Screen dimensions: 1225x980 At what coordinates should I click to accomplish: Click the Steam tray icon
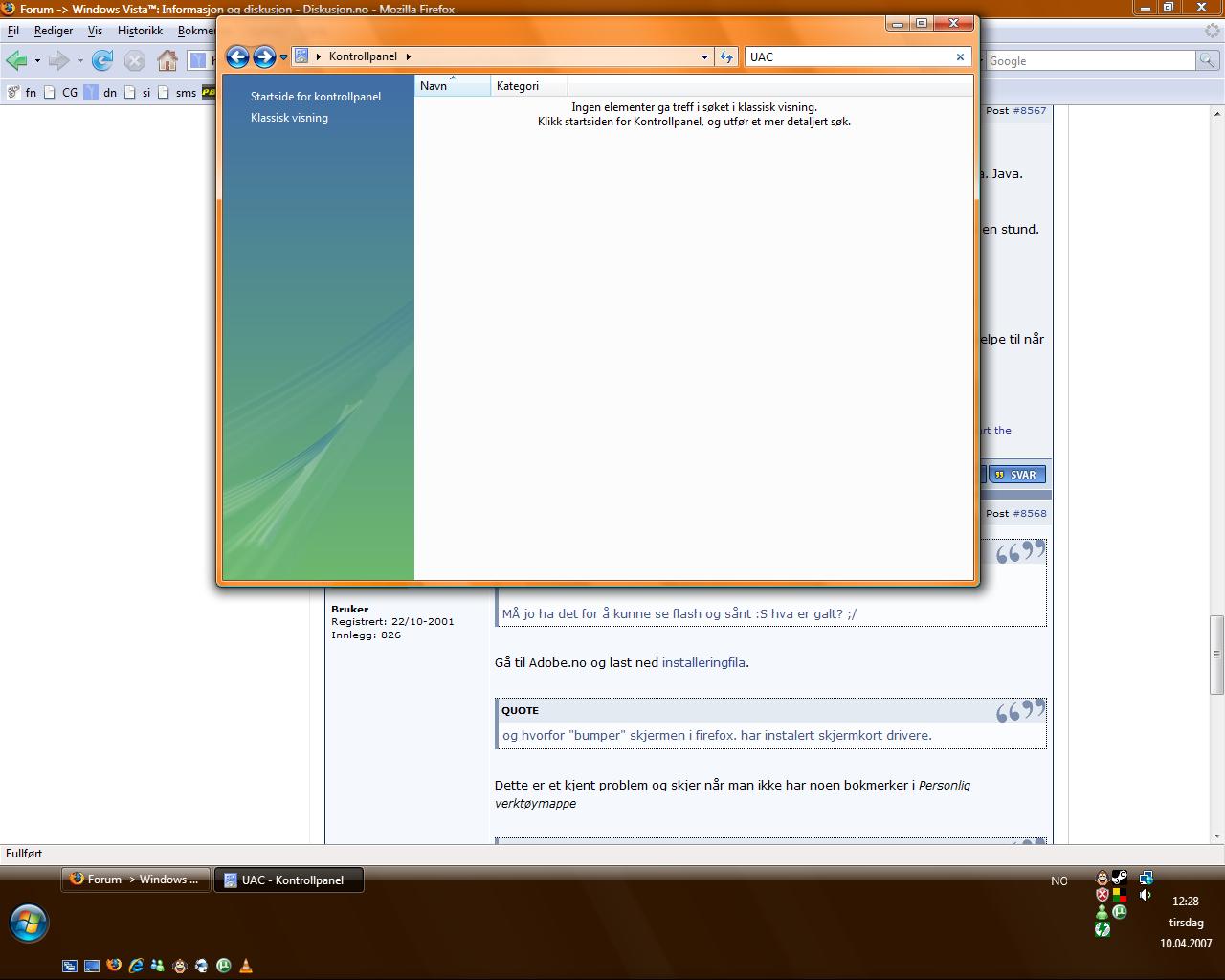point(1119,878)
